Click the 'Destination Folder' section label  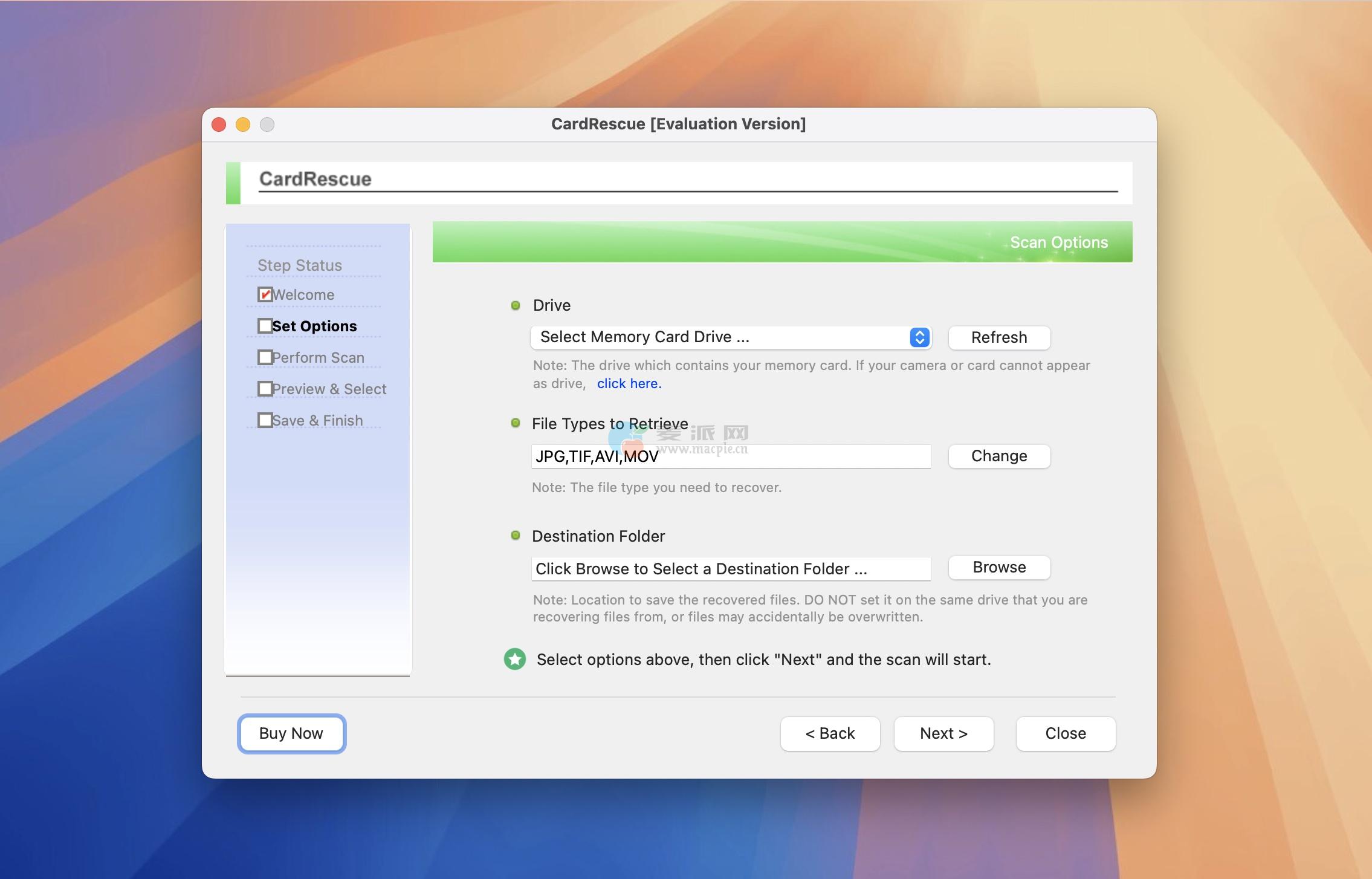click(x=598, y=536)
